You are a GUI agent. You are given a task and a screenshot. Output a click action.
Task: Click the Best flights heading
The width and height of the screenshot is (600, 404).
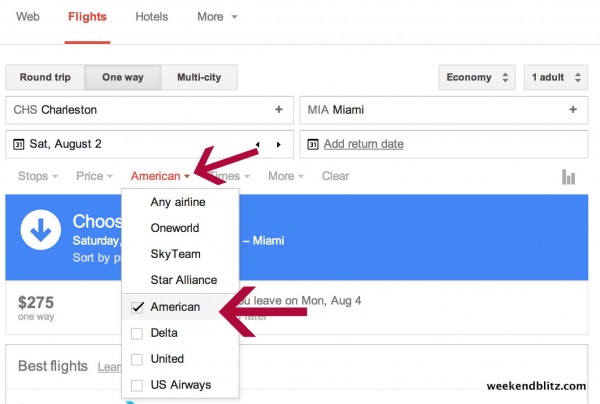53,366
